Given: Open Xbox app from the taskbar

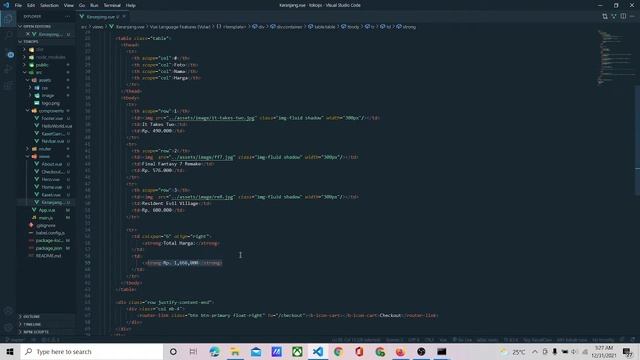Looking at the screenshot, I should (x=297, y=351).
